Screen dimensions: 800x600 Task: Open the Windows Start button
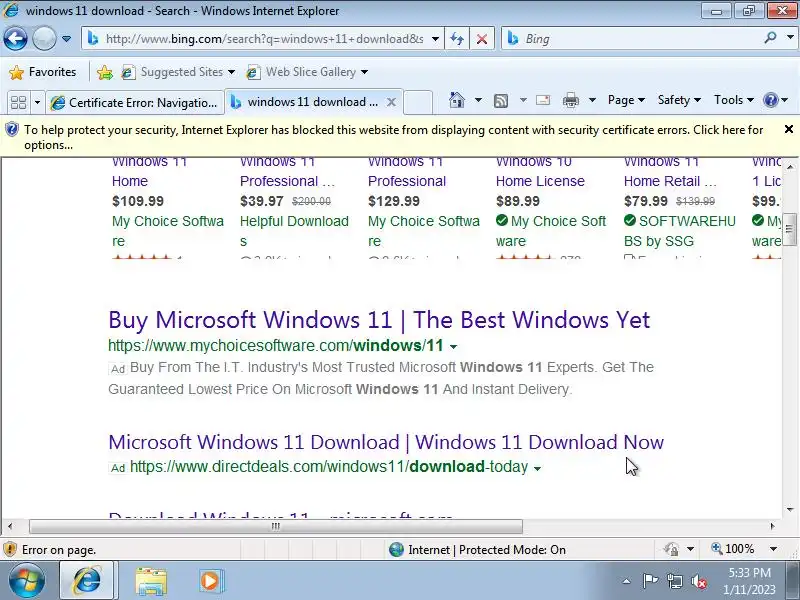tap(26, 581)
